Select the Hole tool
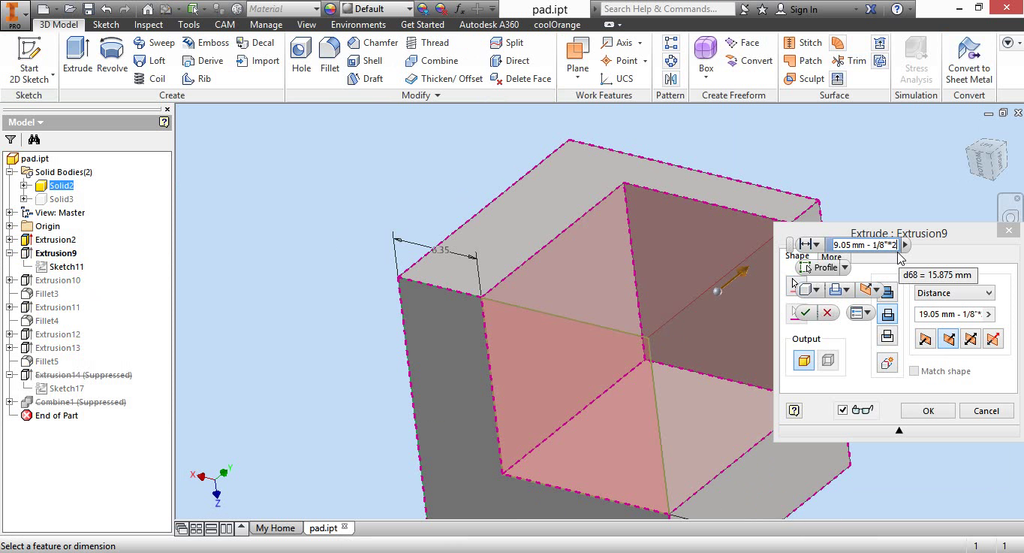 [x=301, y=55]
